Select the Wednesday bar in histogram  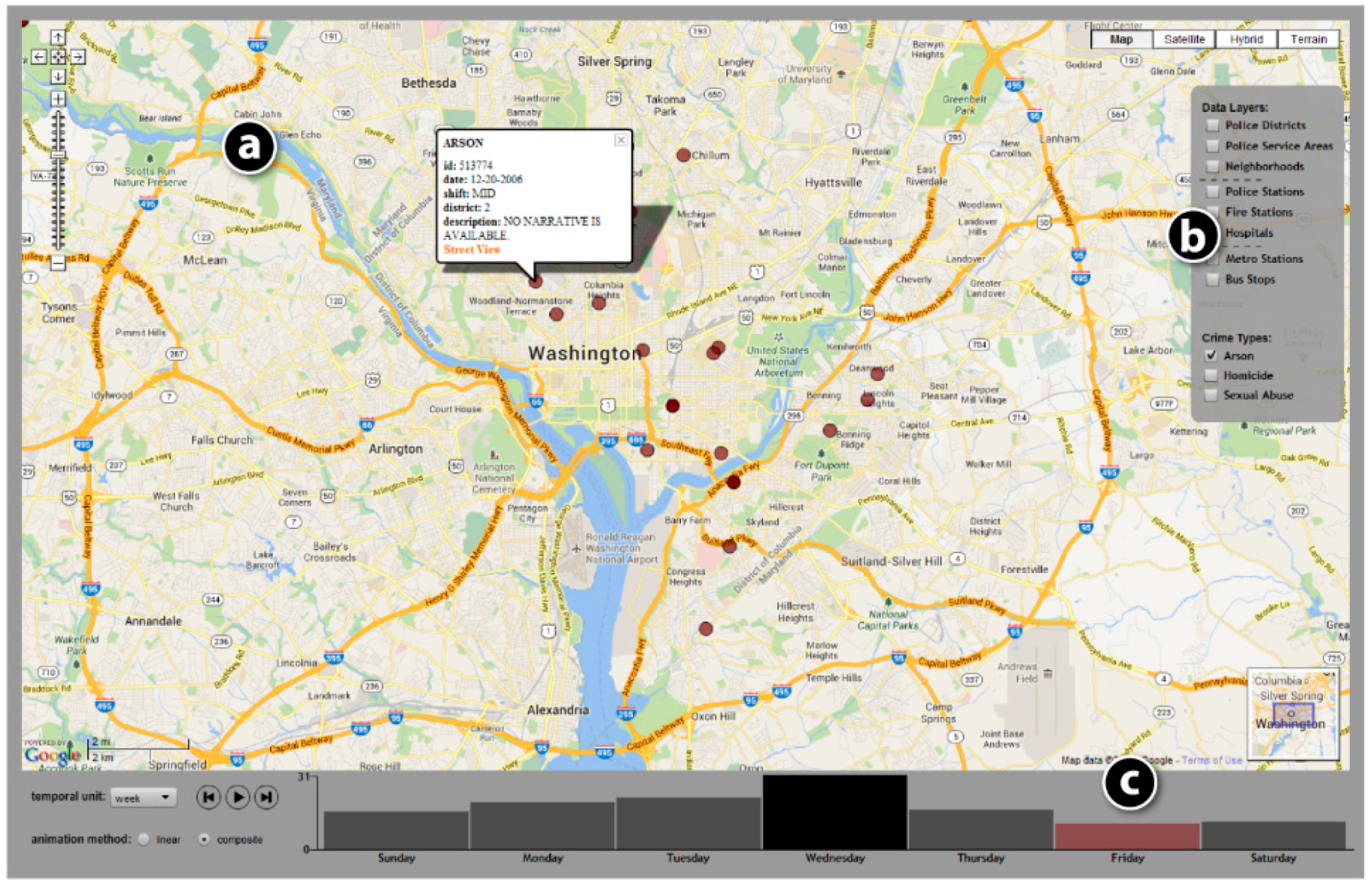[x=835, y=812]
